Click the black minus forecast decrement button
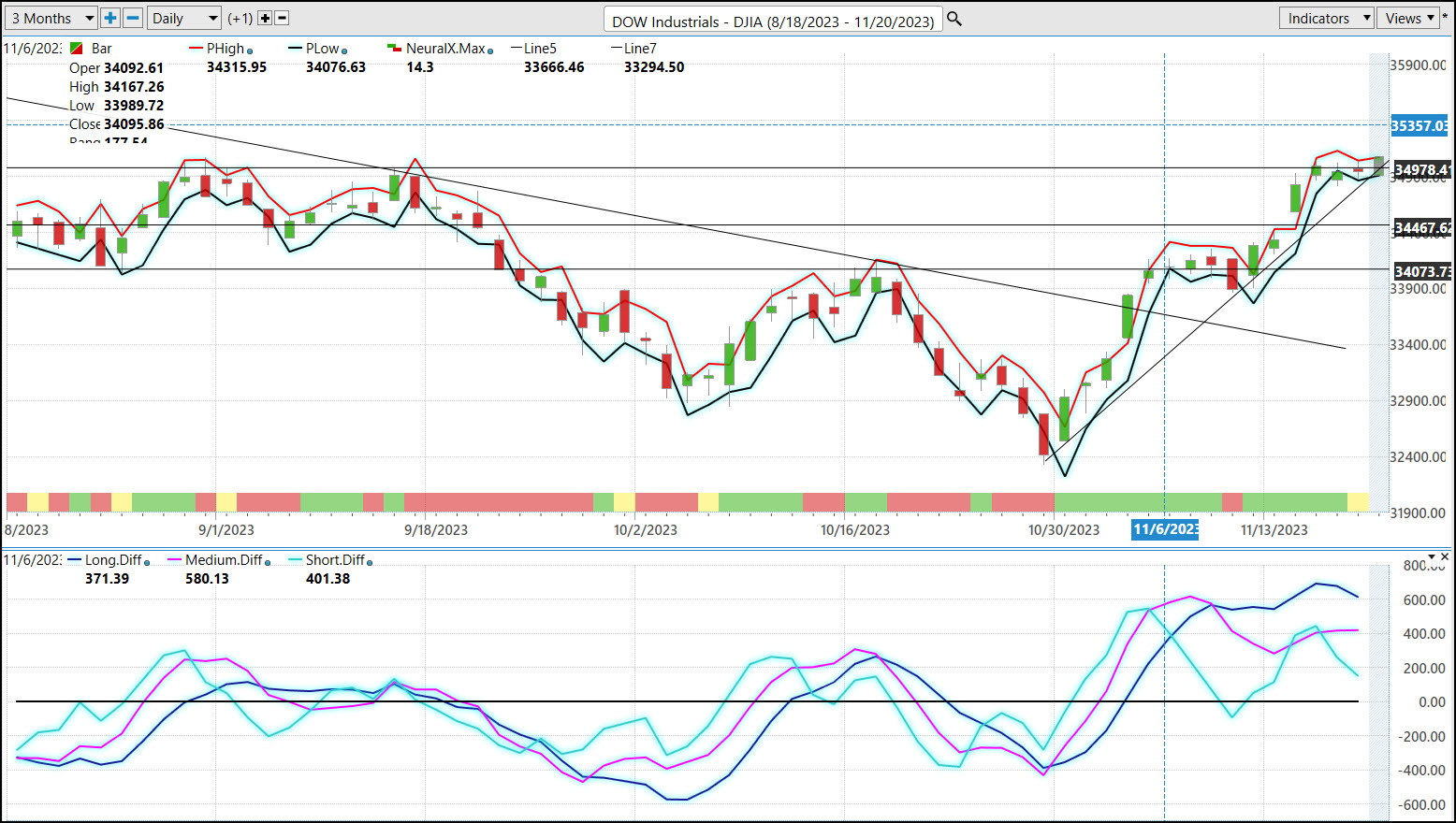Screen dimensions: 1456x823 pos(282,18)
